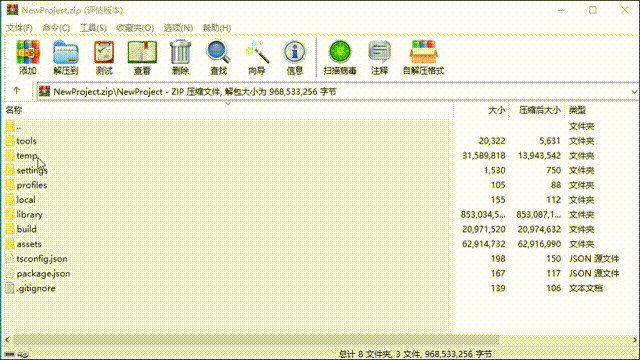Click the type cell 文本文档
The image size is (640, 360).
586,288
